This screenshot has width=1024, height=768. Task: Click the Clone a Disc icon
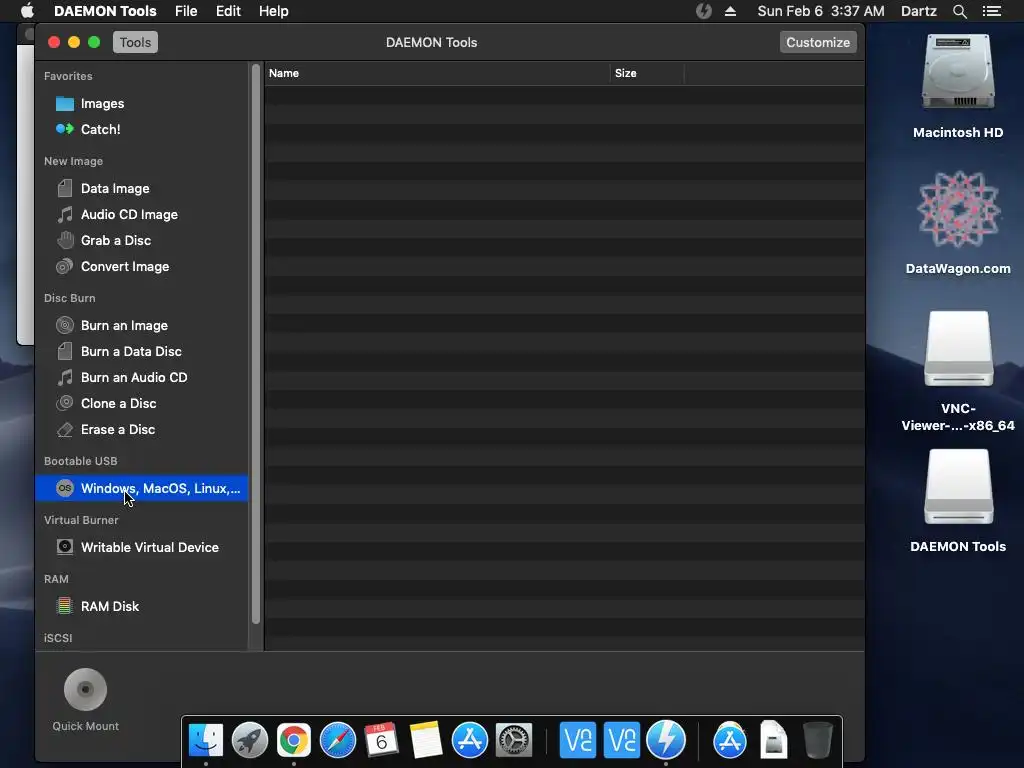(x=65, y=404)
